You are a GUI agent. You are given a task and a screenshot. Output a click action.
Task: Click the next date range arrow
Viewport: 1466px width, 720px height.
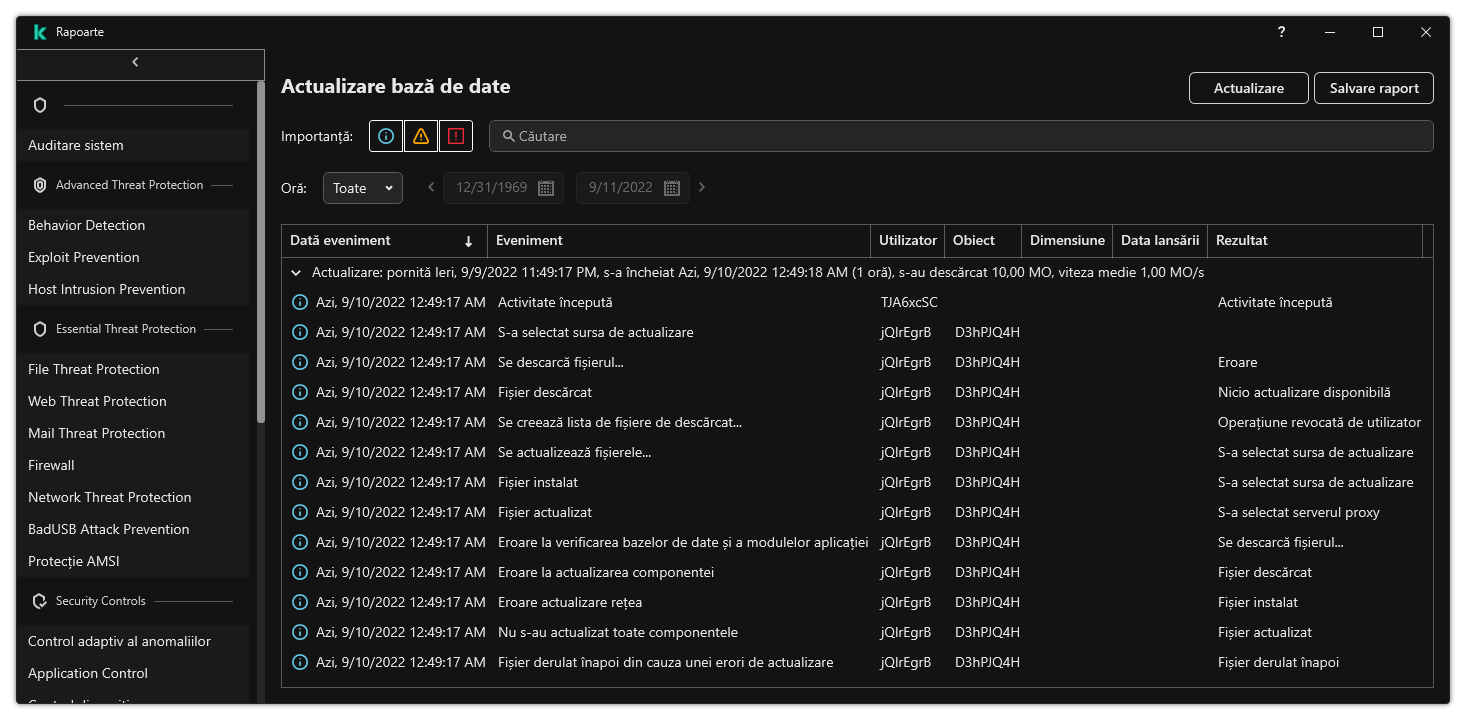pos(702,187)
